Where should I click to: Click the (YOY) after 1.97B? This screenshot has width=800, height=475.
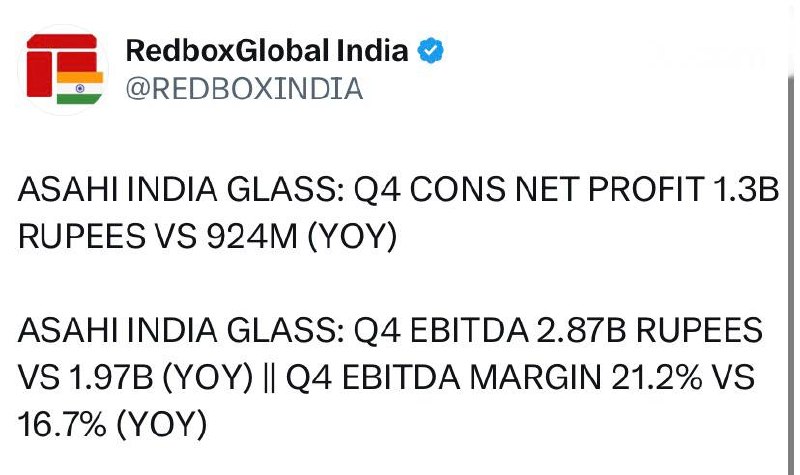tap(208, 378)
